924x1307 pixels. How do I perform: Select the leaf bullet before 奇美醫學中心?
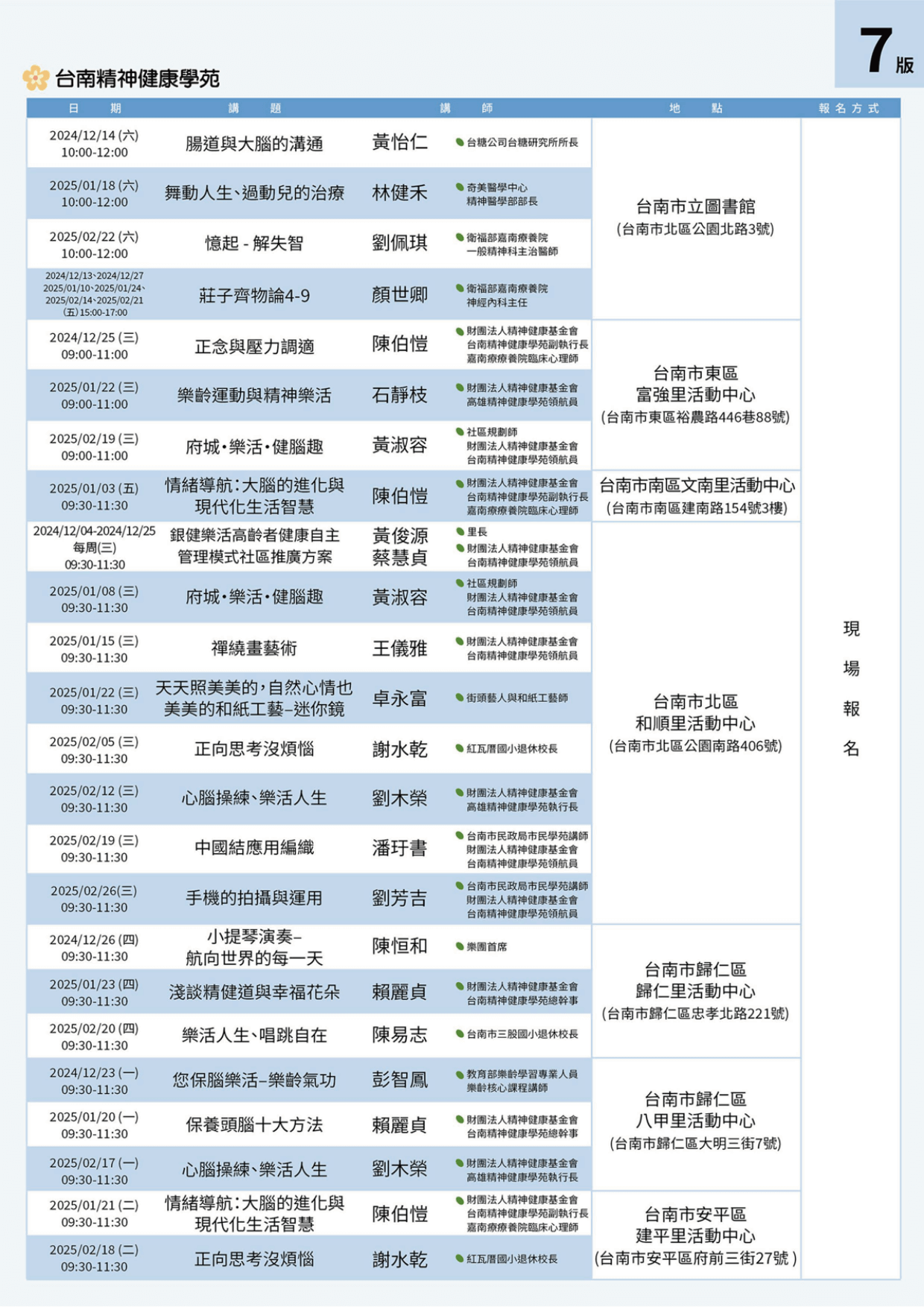pyautogui.click(x=460, y=188)
